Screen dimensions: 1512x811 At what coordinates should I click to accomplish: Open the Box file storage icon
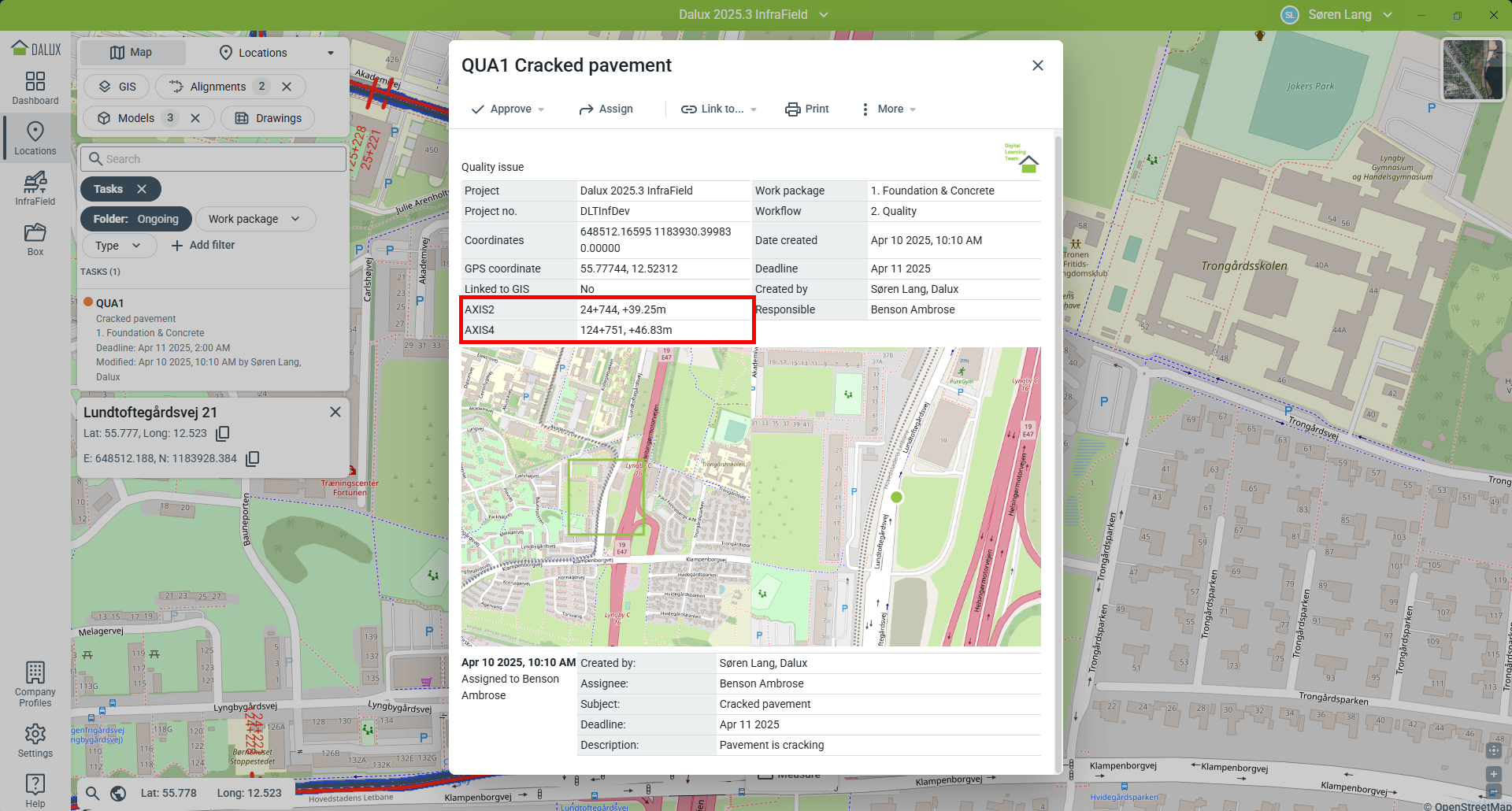point(35,239)
